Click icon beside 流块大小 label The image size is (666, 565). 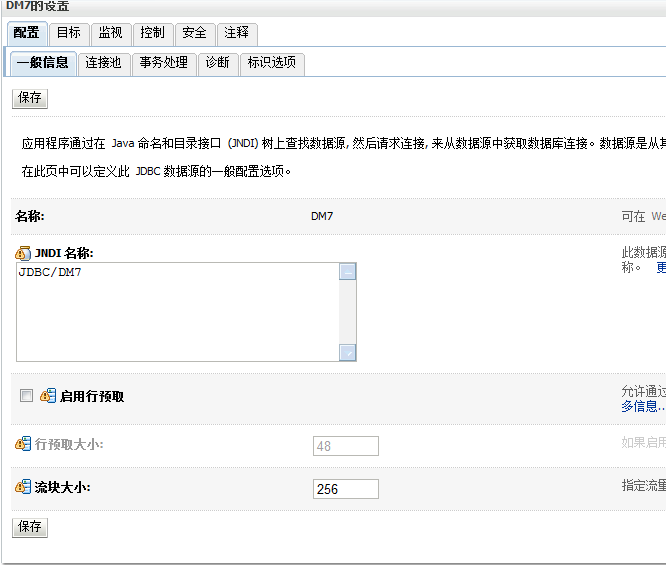(23, 488)
